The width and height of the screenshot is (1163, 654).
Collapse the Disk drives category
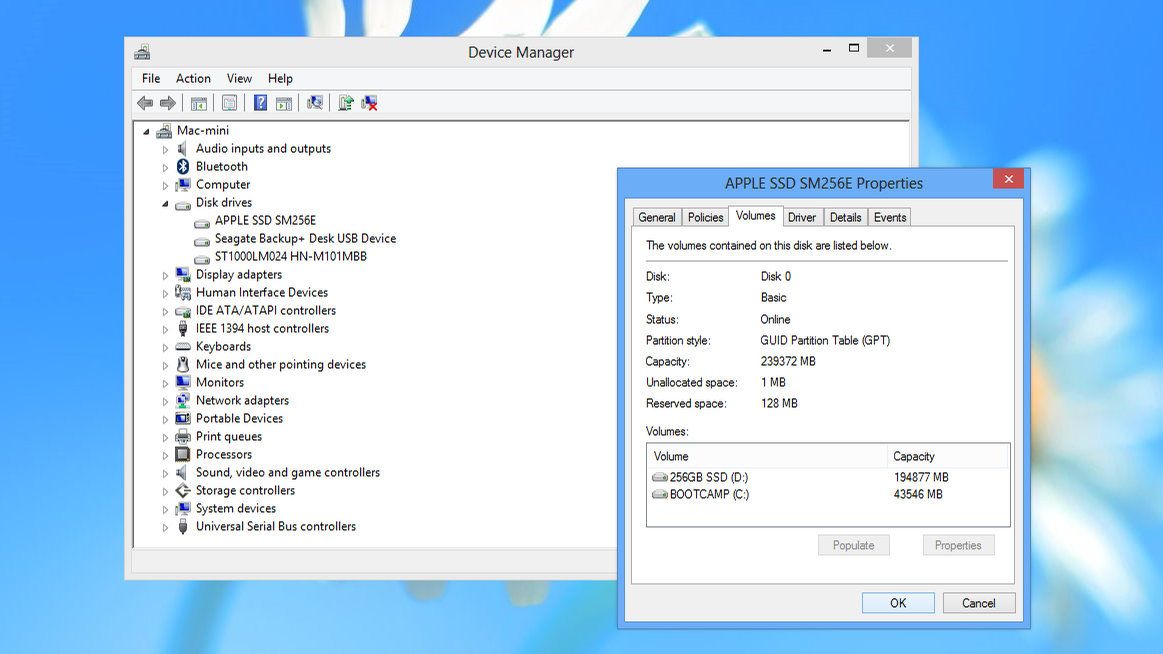tap(166, 202)
